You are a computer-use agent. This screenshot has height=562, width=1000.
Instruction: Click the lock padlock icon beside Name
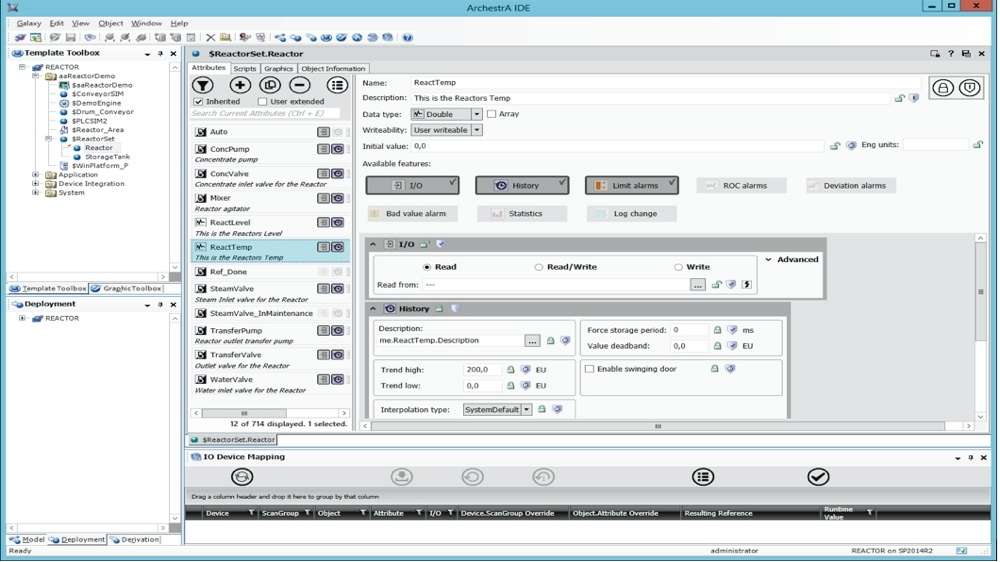point(943,87)
